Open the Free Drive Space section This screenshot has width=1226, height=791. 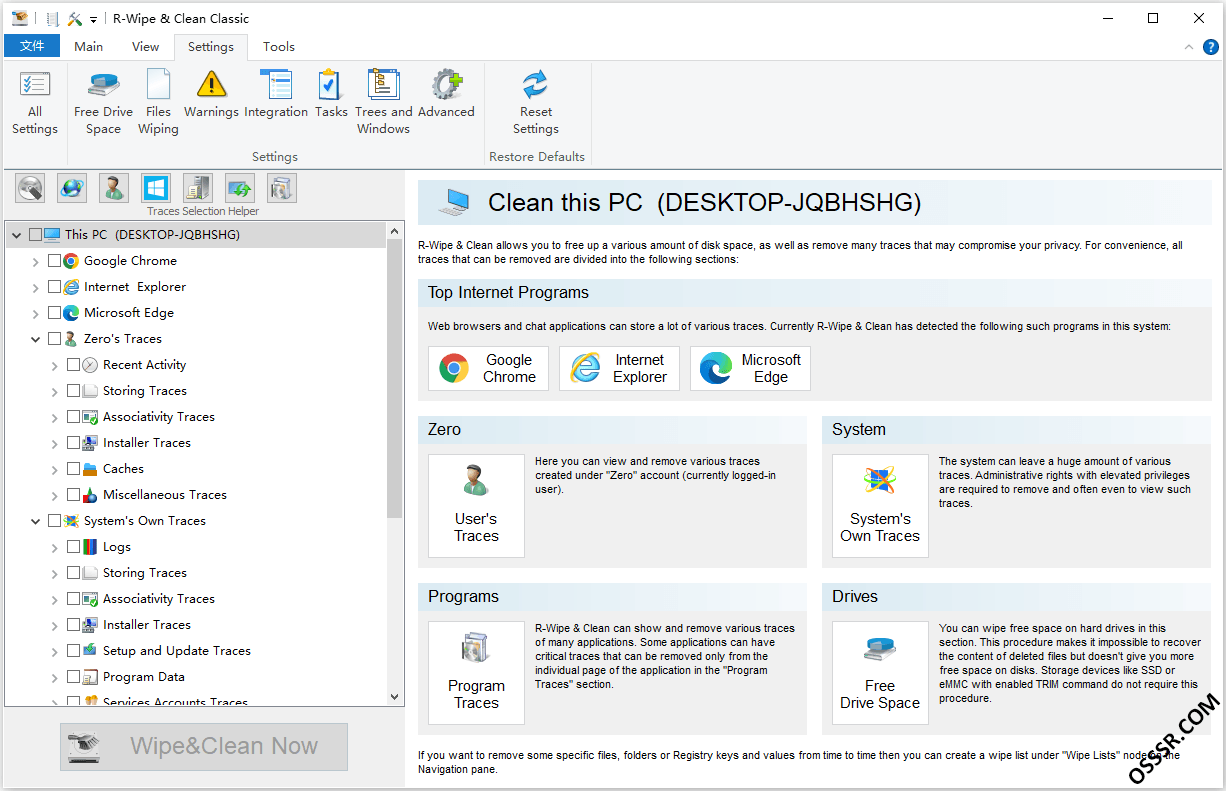click(x=880, y=673)
